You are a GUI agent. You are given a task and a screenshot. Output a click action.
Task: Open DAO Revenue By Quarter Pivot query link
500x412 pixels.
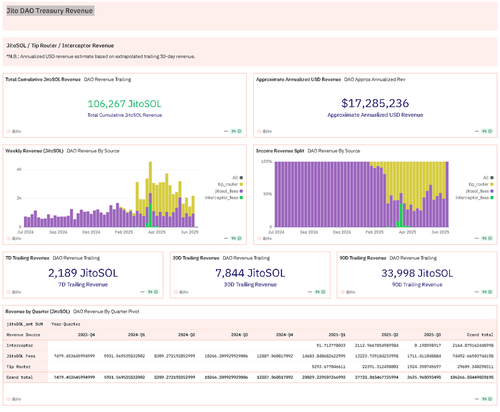[106, 312]
